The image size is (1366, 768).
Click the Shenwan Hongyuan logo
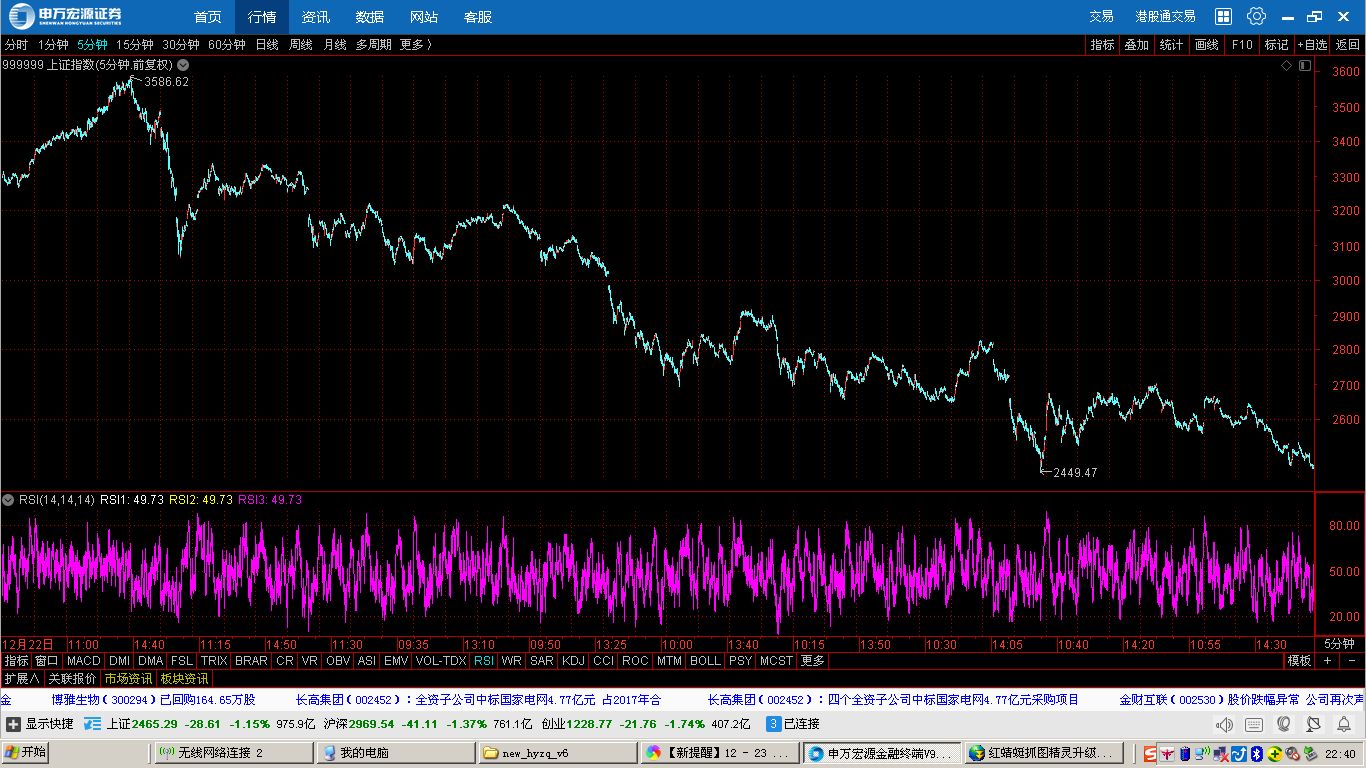(x=66, y=16)
